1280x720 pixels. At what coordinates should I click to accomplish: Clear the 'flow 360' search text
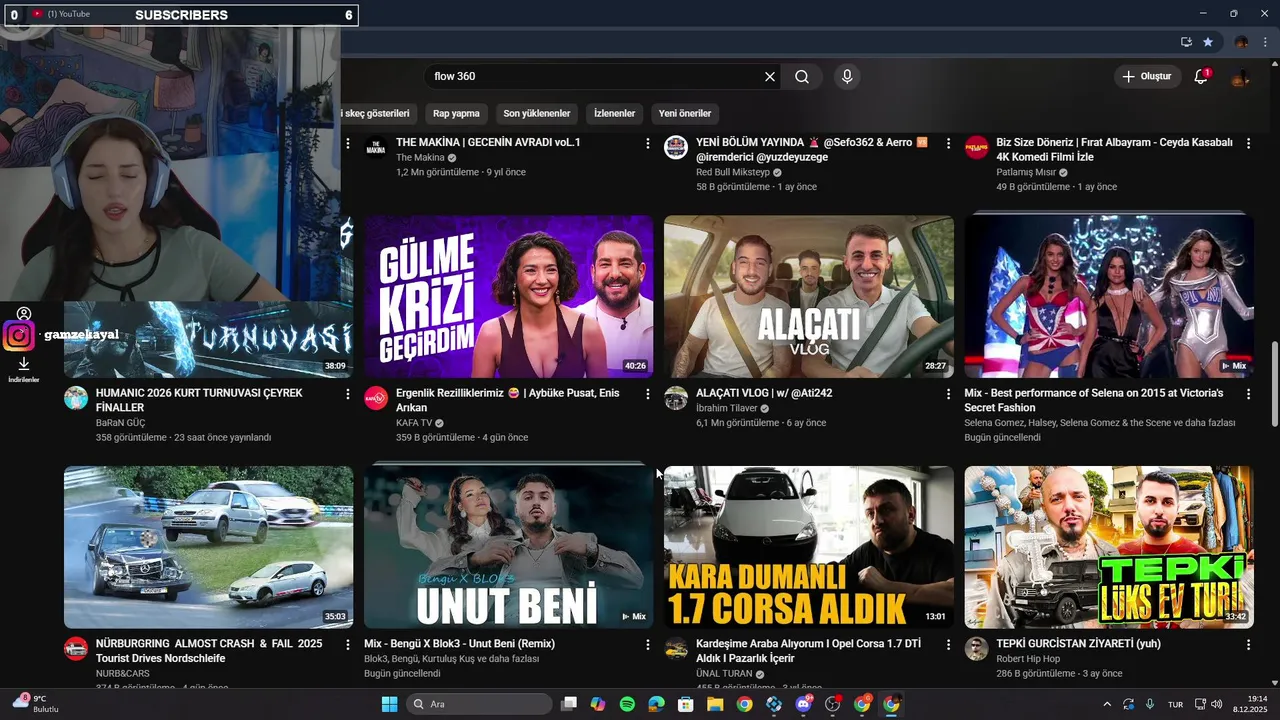[x=770, y=77]
